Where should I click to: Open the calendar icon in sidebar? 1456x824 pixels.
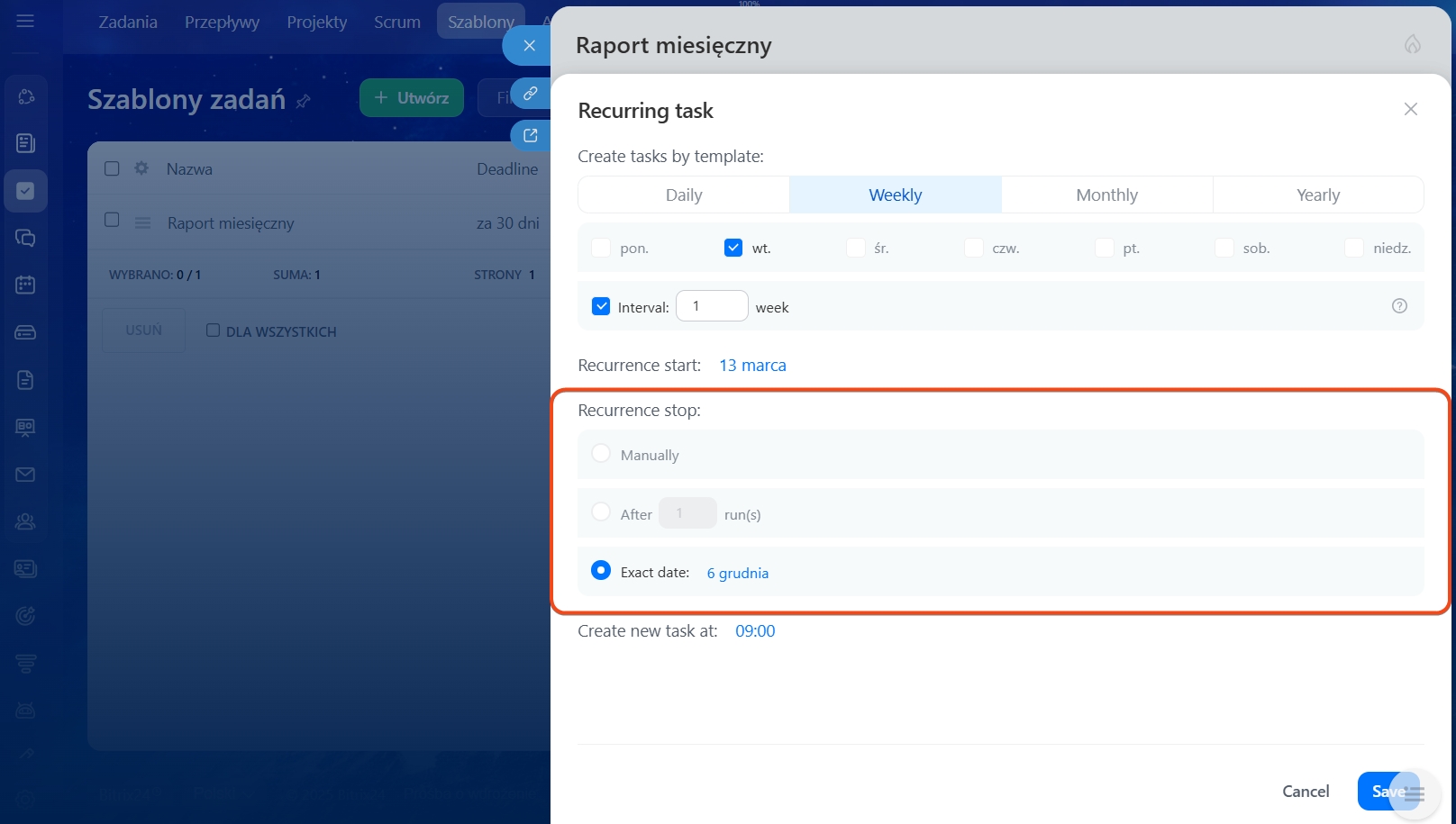click(25, 285)
